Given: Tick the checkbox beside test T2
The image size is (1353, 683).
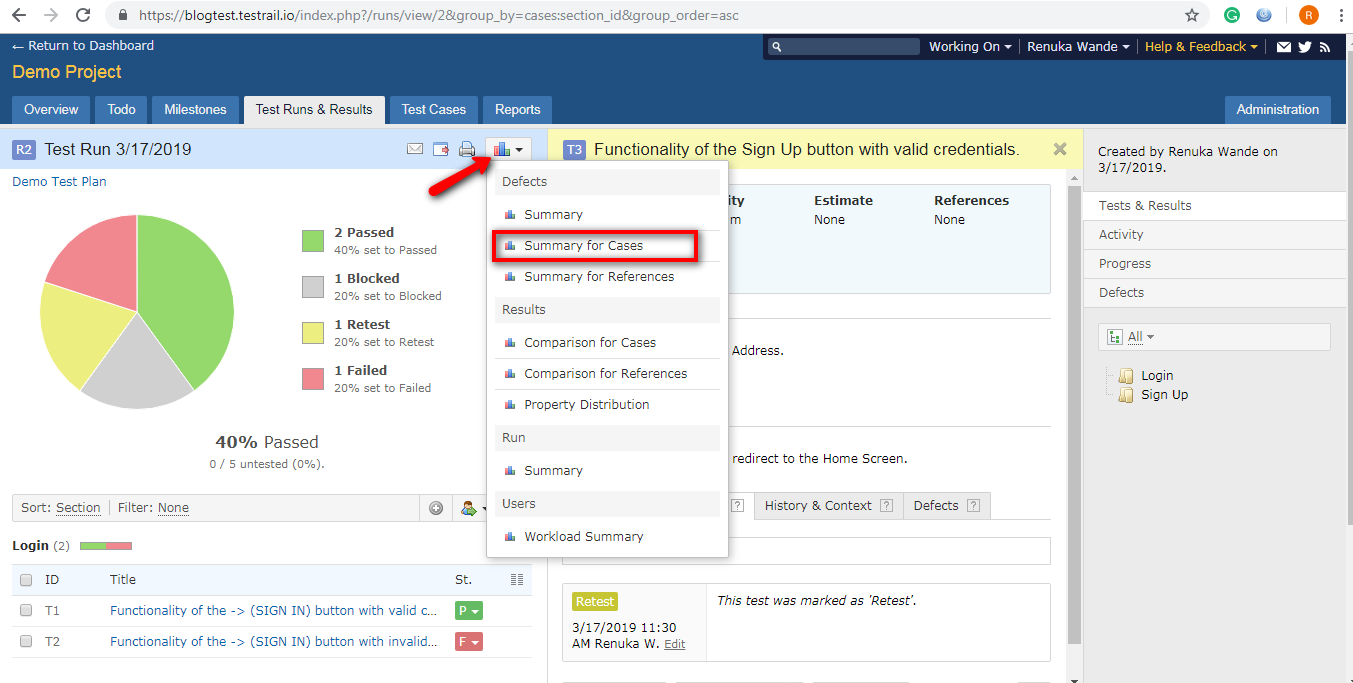Looking at the screenshot, I should (25, 641).
